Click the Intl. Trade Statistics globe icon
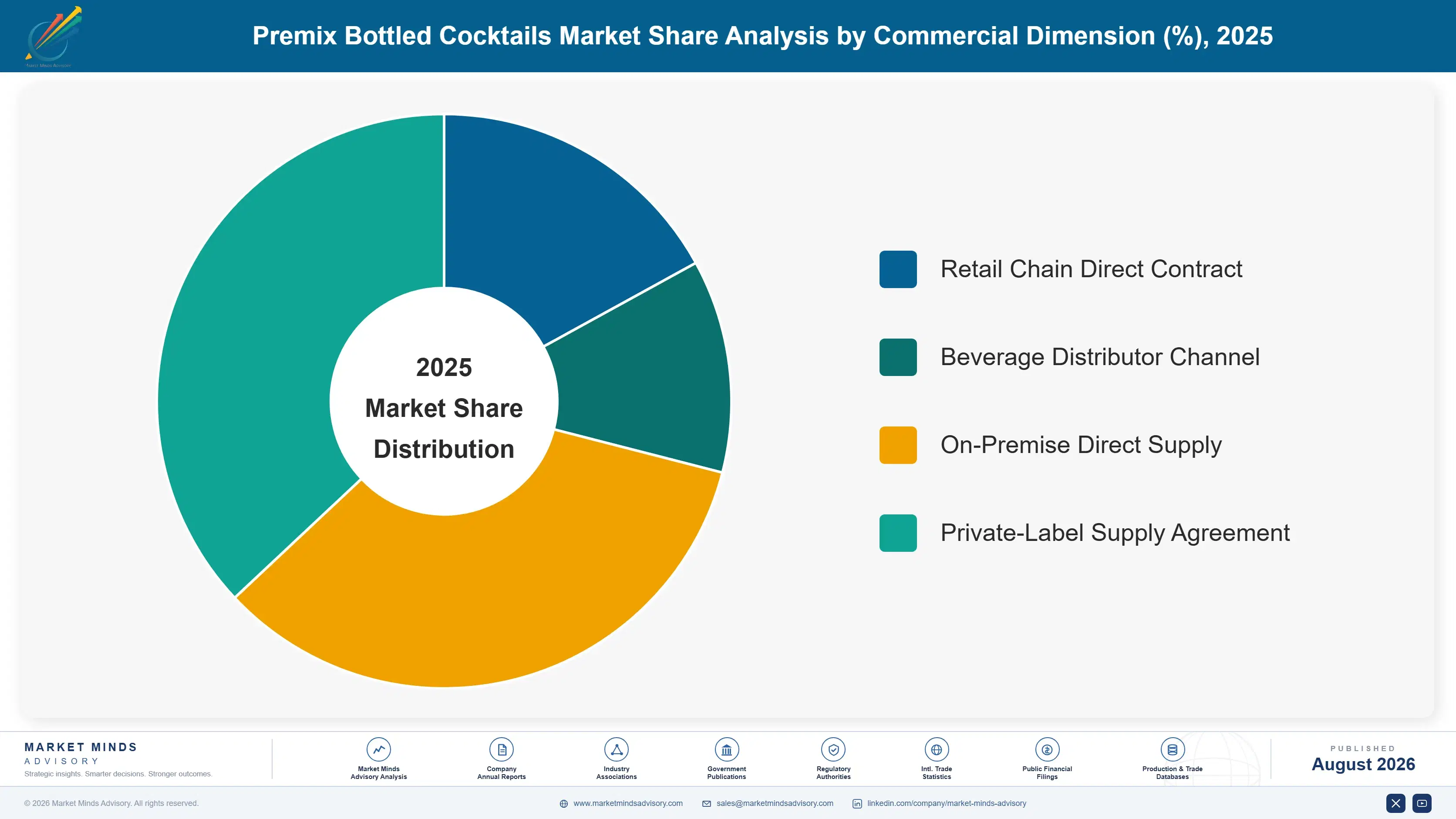This screenshot has width=1456, height=819. [x=937, y=749]
